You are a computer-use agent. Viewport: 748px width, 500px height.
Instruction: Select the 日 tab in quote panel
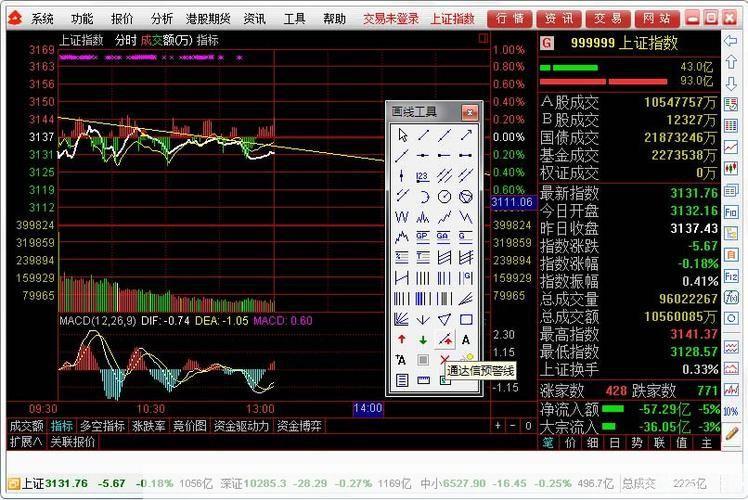tap(614, 443)
